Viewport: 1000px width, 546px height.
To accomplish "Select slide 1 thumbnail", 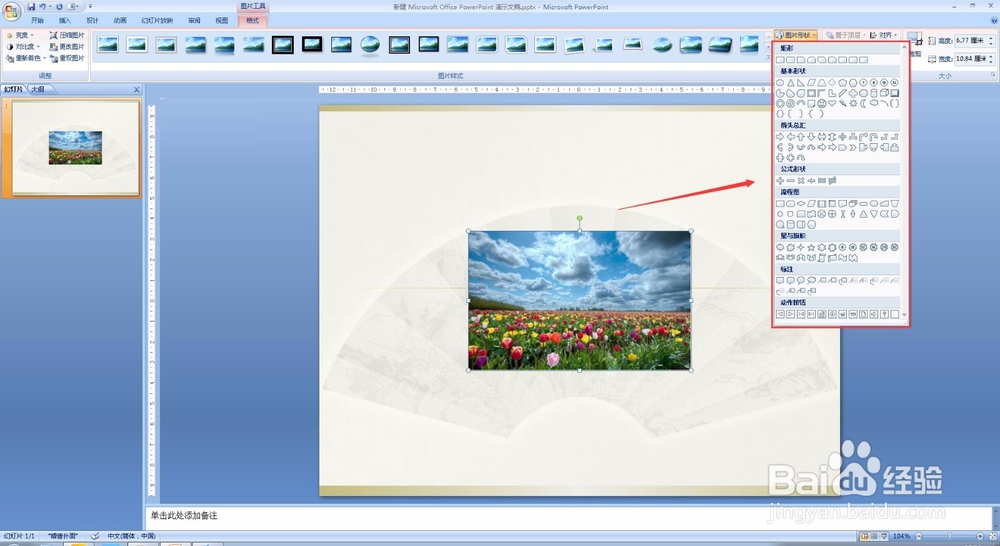I will point(76,148).
